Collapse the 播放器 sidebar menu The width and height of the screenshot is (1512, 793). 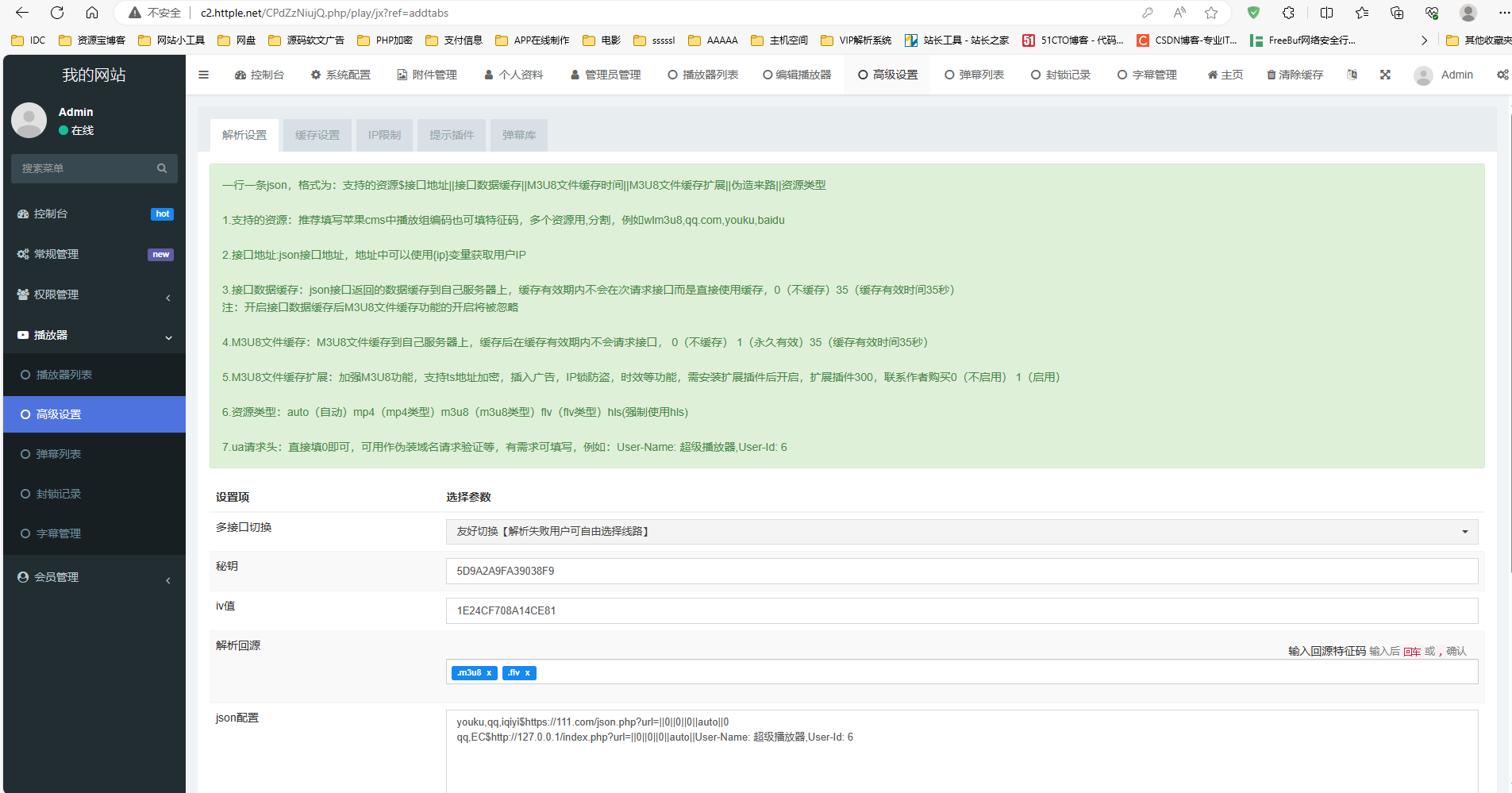[x=94, y=335]
